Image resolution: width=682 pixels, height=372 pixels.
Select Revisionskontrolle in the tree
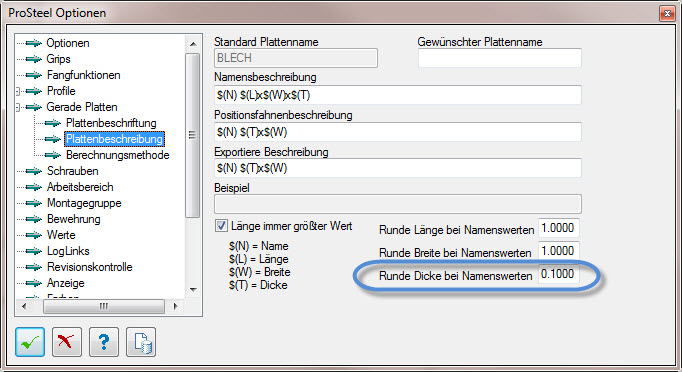(x=90, y=267)
